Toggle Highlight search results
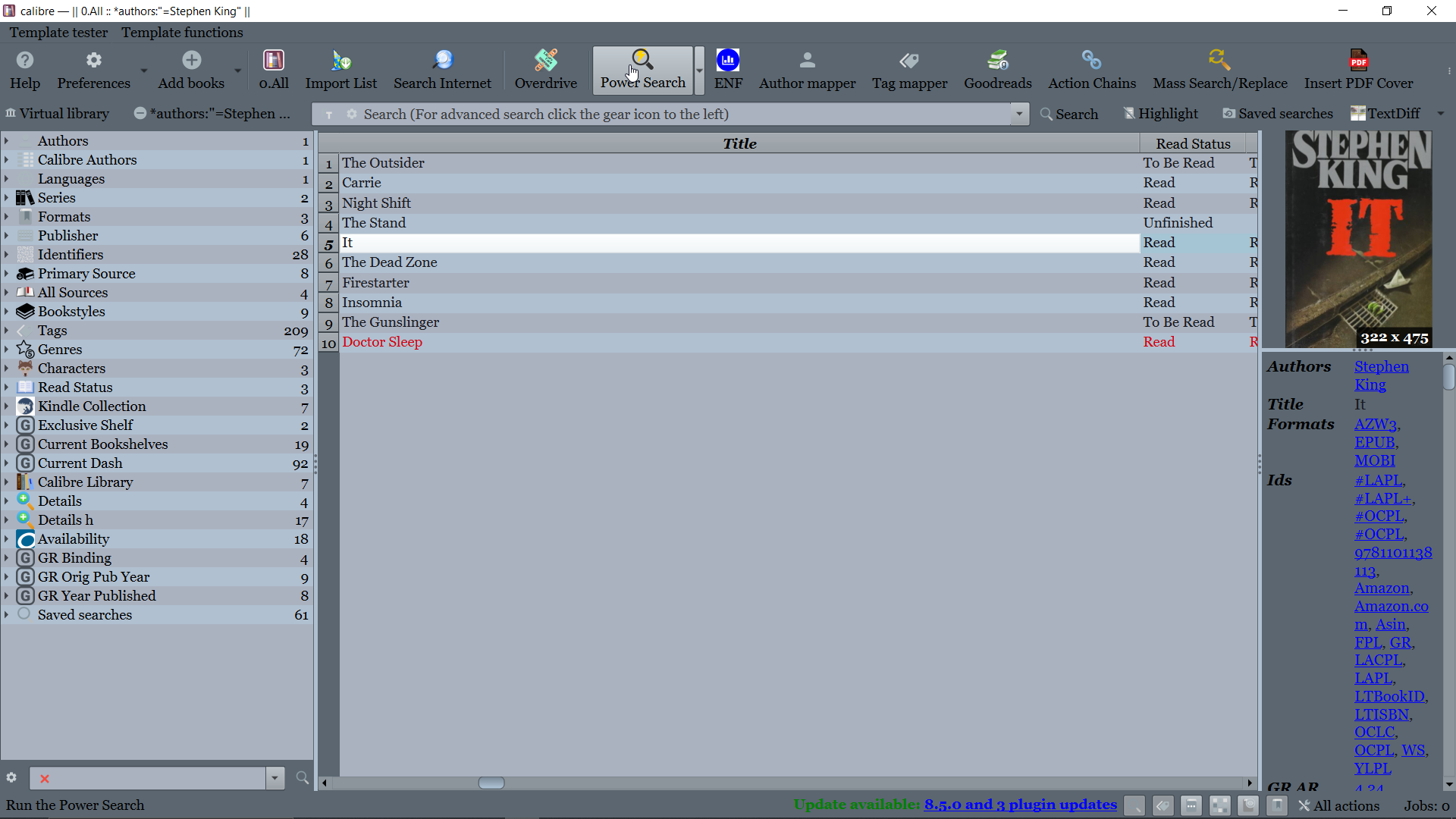This screenshot has height=819, width=1456. pos(1161,114)
